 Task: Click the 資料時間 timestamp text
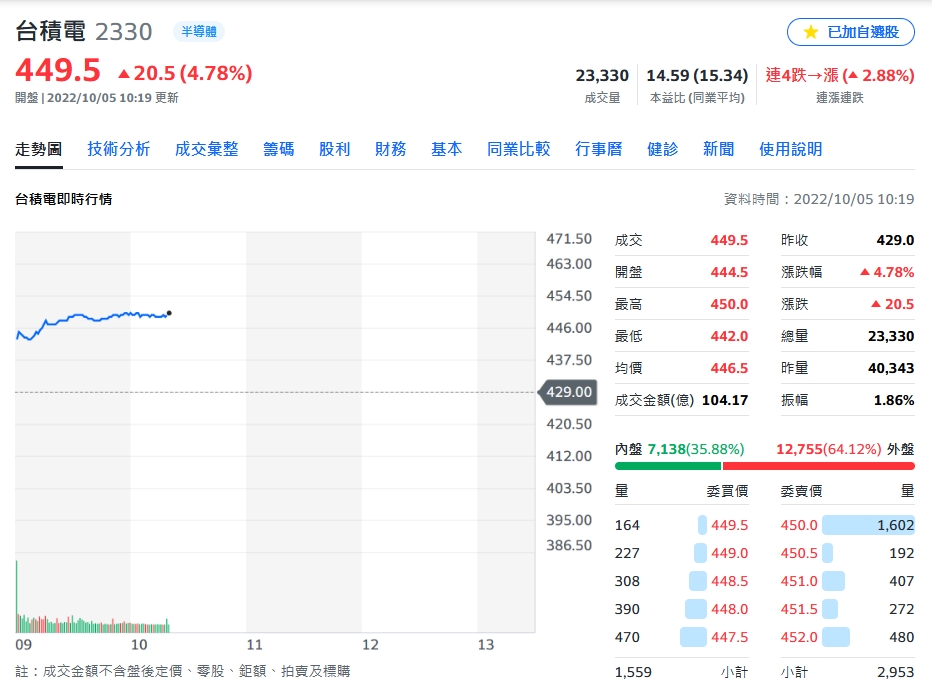pos(818,199)
